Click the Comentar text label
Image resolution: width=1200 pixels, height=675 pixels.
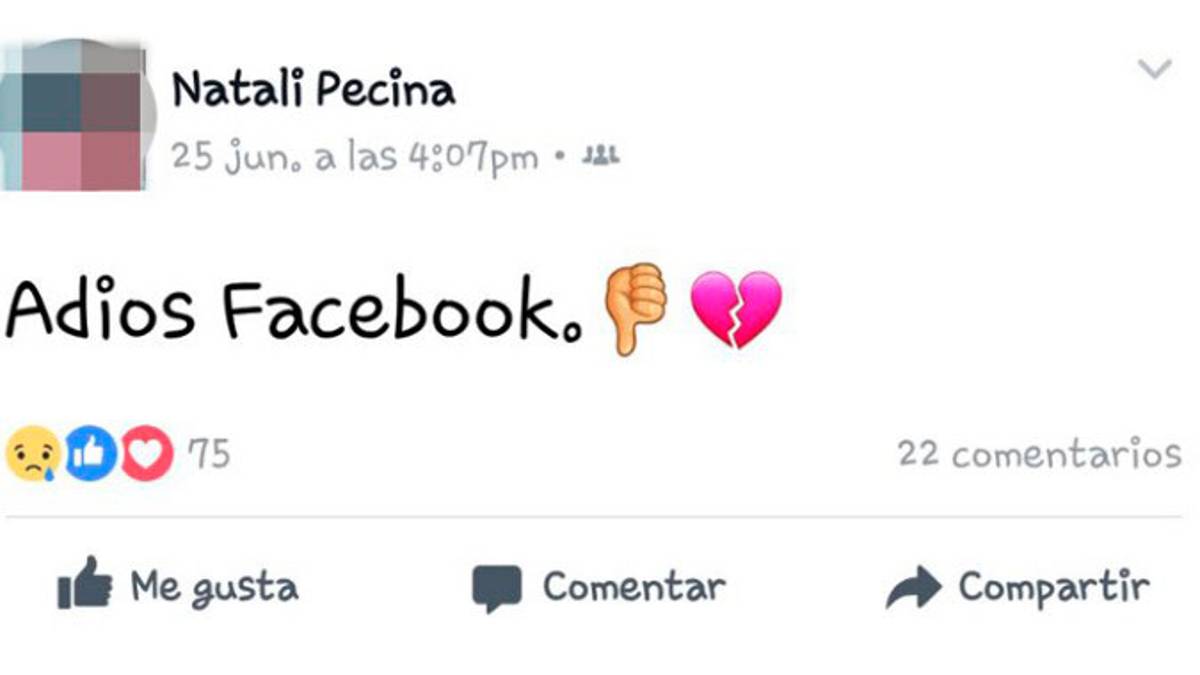click(634, 586)
